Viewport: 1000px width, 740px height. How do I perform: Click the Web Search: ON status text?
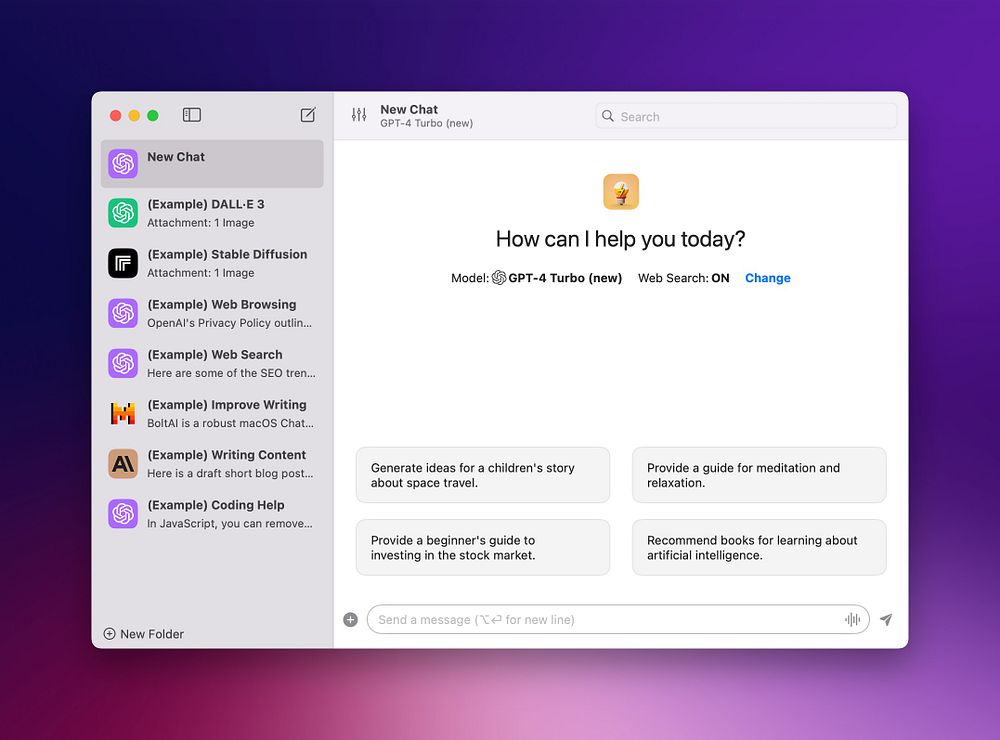(x=684, y=278)
